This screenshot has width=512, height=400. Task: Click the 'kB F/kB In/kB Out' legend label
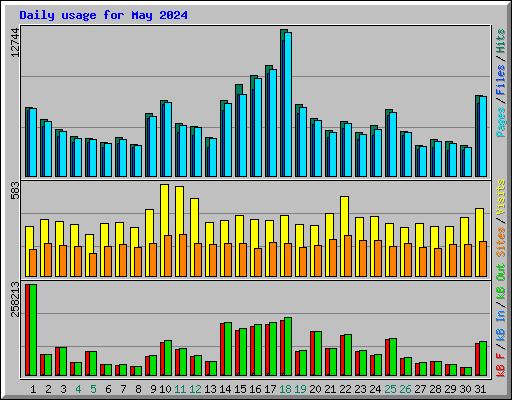[x=501, y=320]
